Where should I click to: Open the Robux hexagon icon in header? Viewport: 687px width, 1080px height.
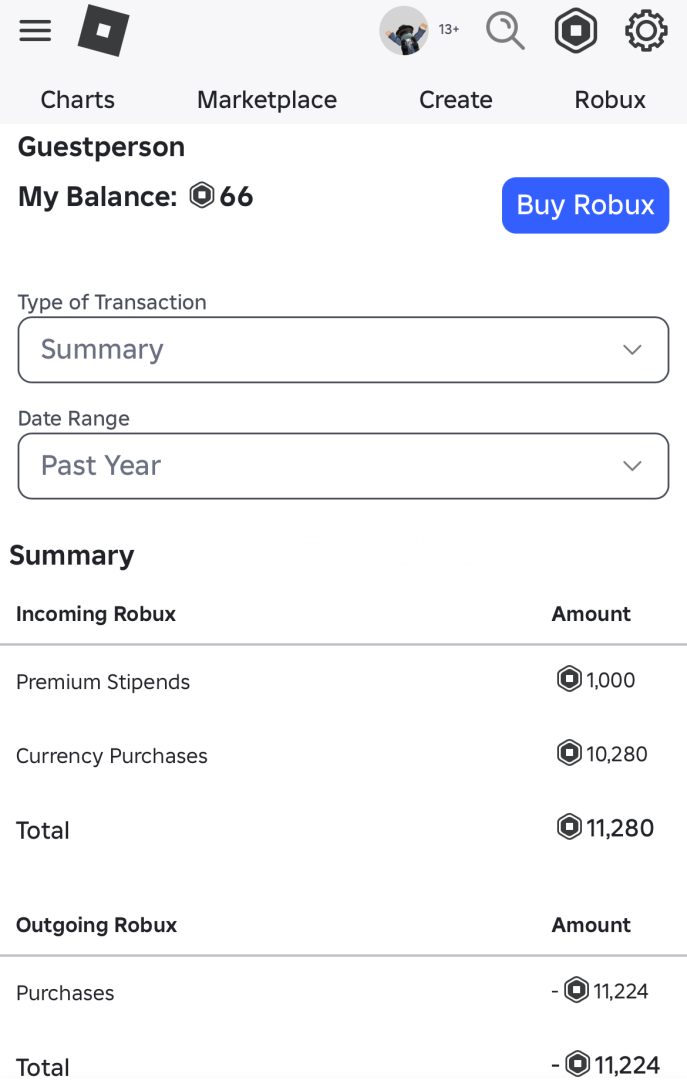click(575, 31)
